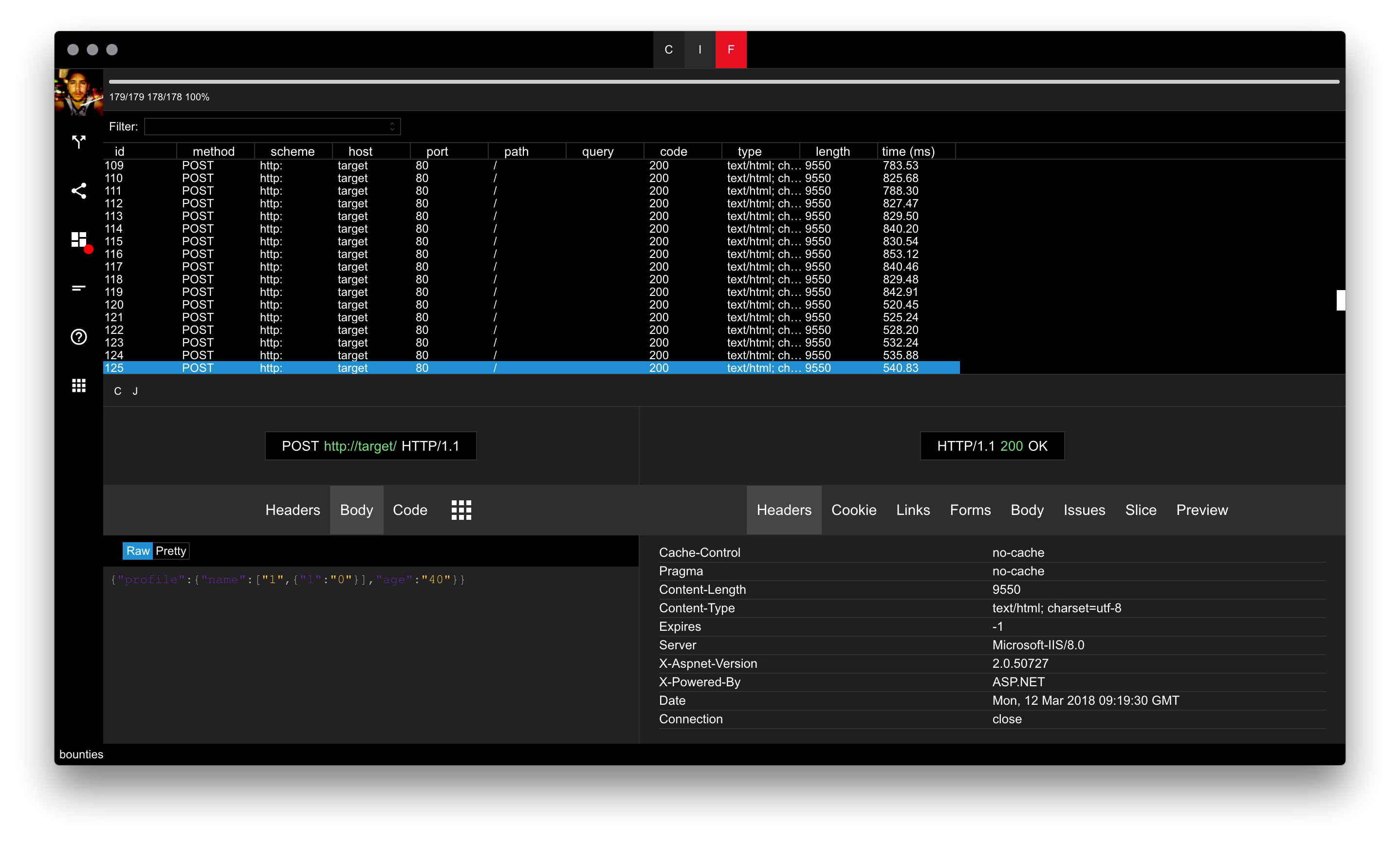This screenshot has height=843, width=1400.
Task: Open the share icon in sidebar
Action: [x=78, y=191]
